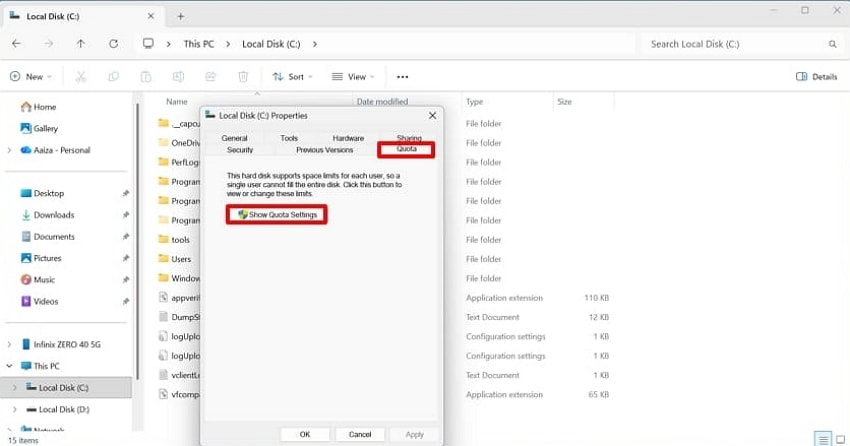Sort by the Name column header

[x=177, y=102]
